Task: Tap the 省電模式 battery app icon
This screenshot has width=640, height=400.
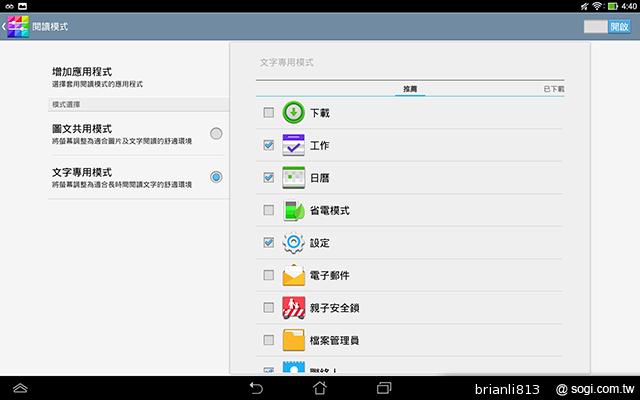Action: click(x=293, y=210)
